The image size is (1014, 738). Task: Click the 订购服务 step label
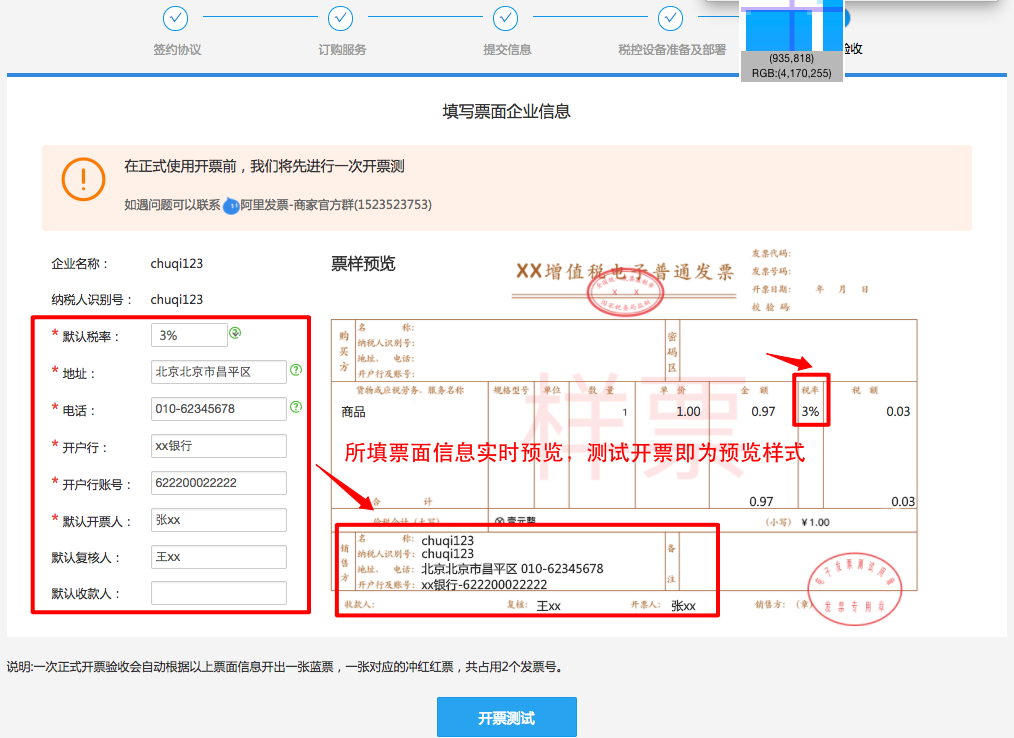point(342,50)
